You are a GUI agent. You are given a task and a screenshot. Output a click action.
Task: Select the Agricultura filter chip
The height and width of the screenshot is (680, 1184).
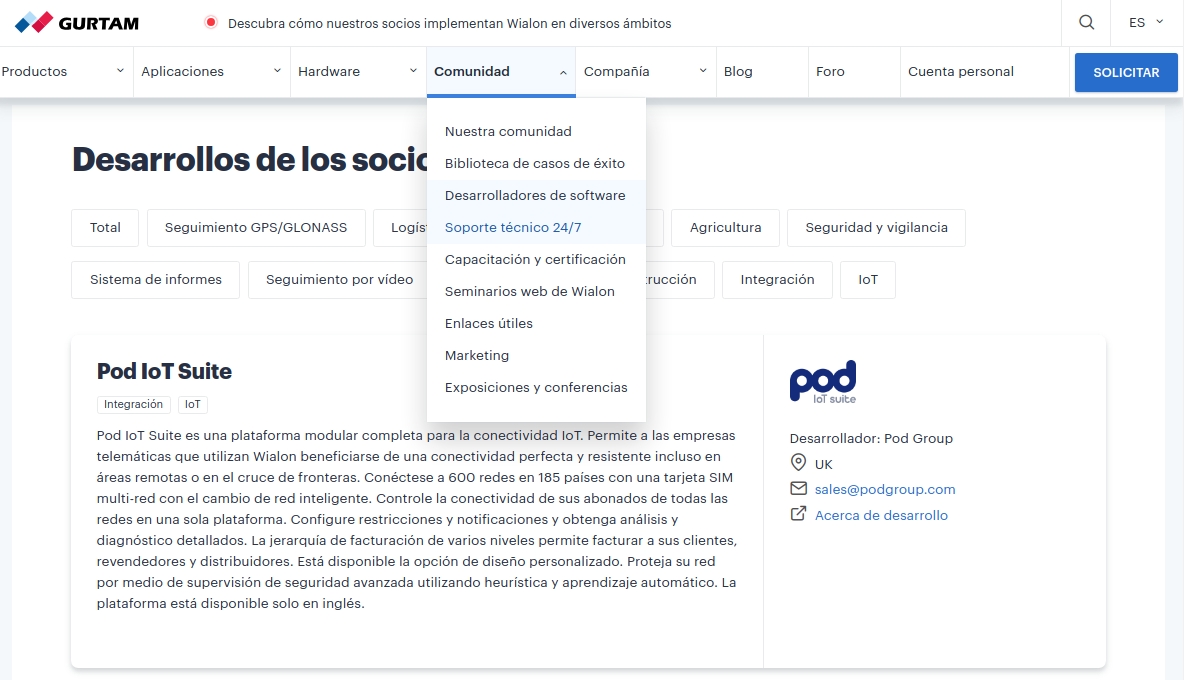coord(725,227)
